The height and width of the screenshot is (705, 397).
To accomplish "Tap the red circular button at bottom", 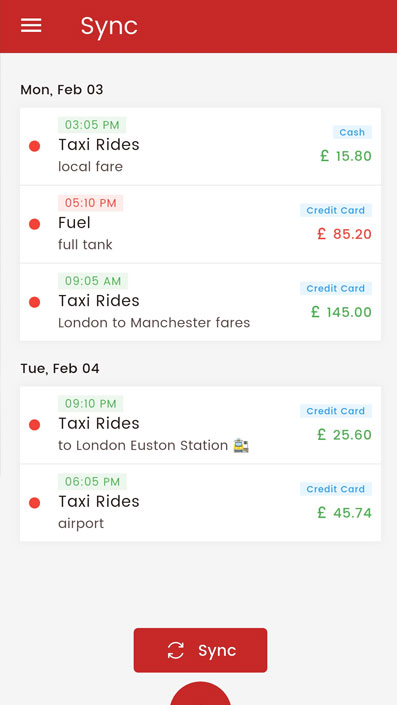I will 201,693.
